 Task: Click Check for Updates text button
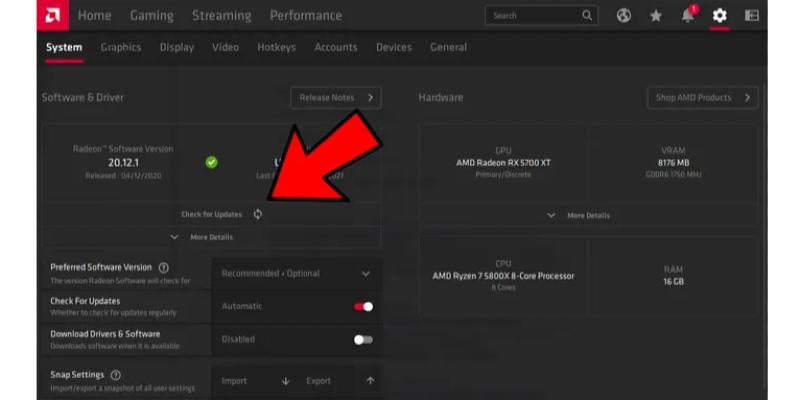[211, 215]
